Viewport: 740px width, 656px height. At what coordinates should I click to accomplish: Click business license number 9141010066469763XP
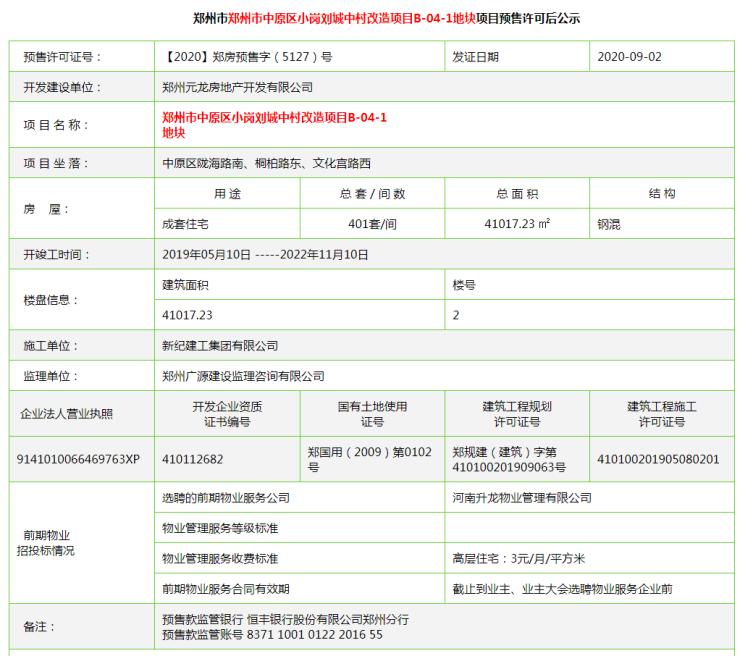(x=78, y=459)
